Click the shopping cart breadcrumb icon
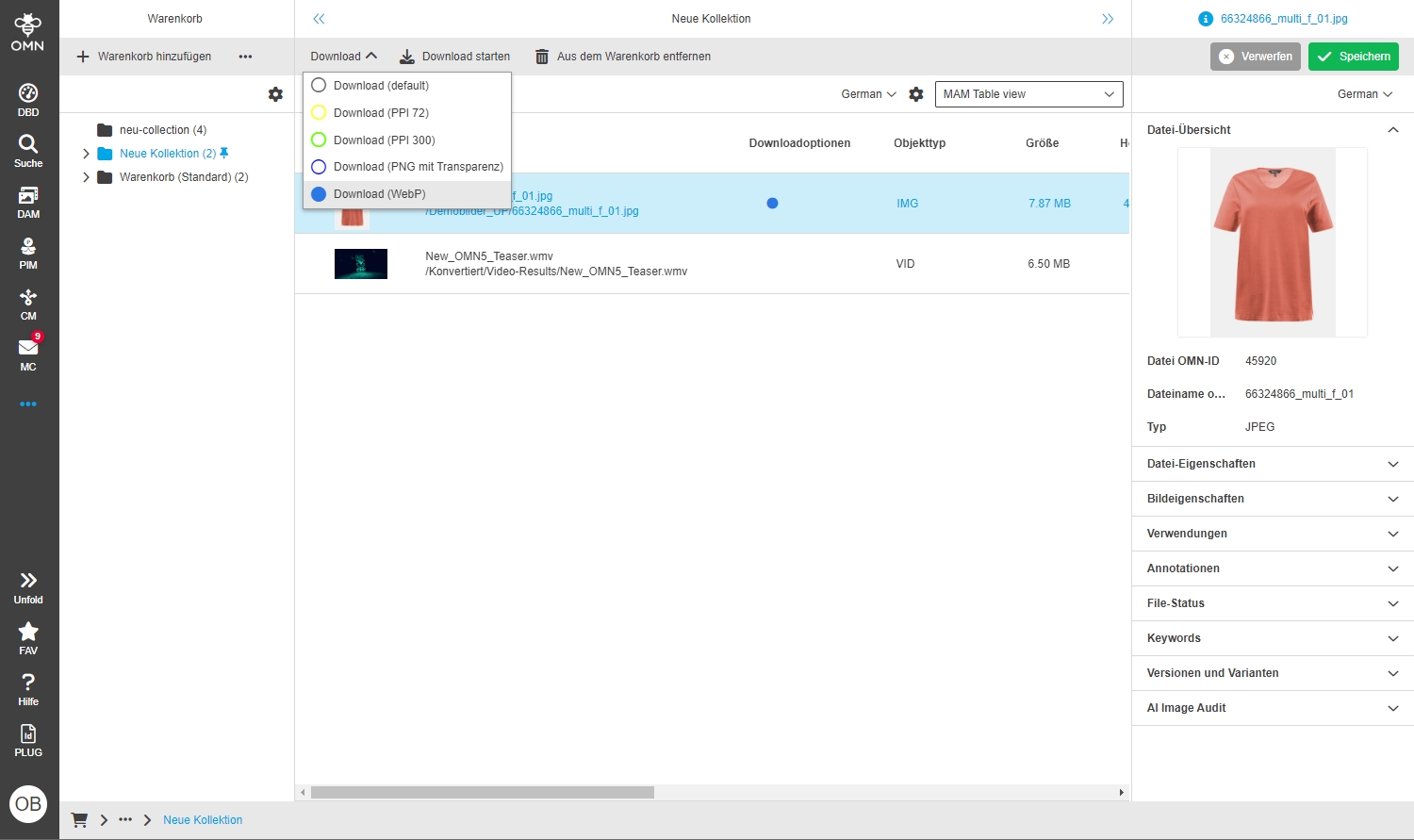The image size is (1414, 840). click(80, 820)
